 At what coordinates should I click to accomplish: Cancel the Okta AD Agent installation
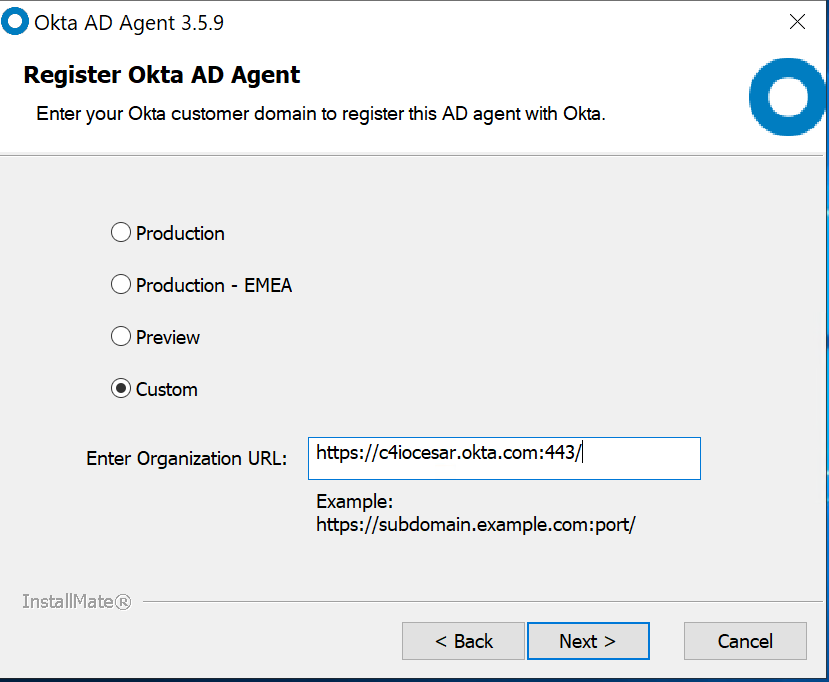[745, 641]
